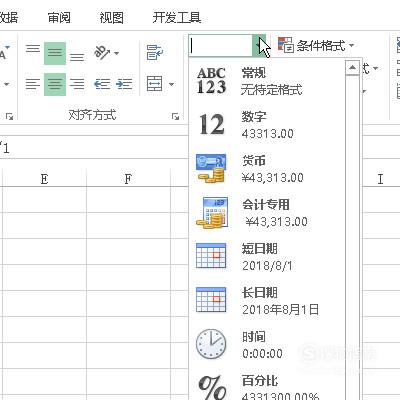
Task: Click the text orientation icon
Action: (x=102, y=53)
